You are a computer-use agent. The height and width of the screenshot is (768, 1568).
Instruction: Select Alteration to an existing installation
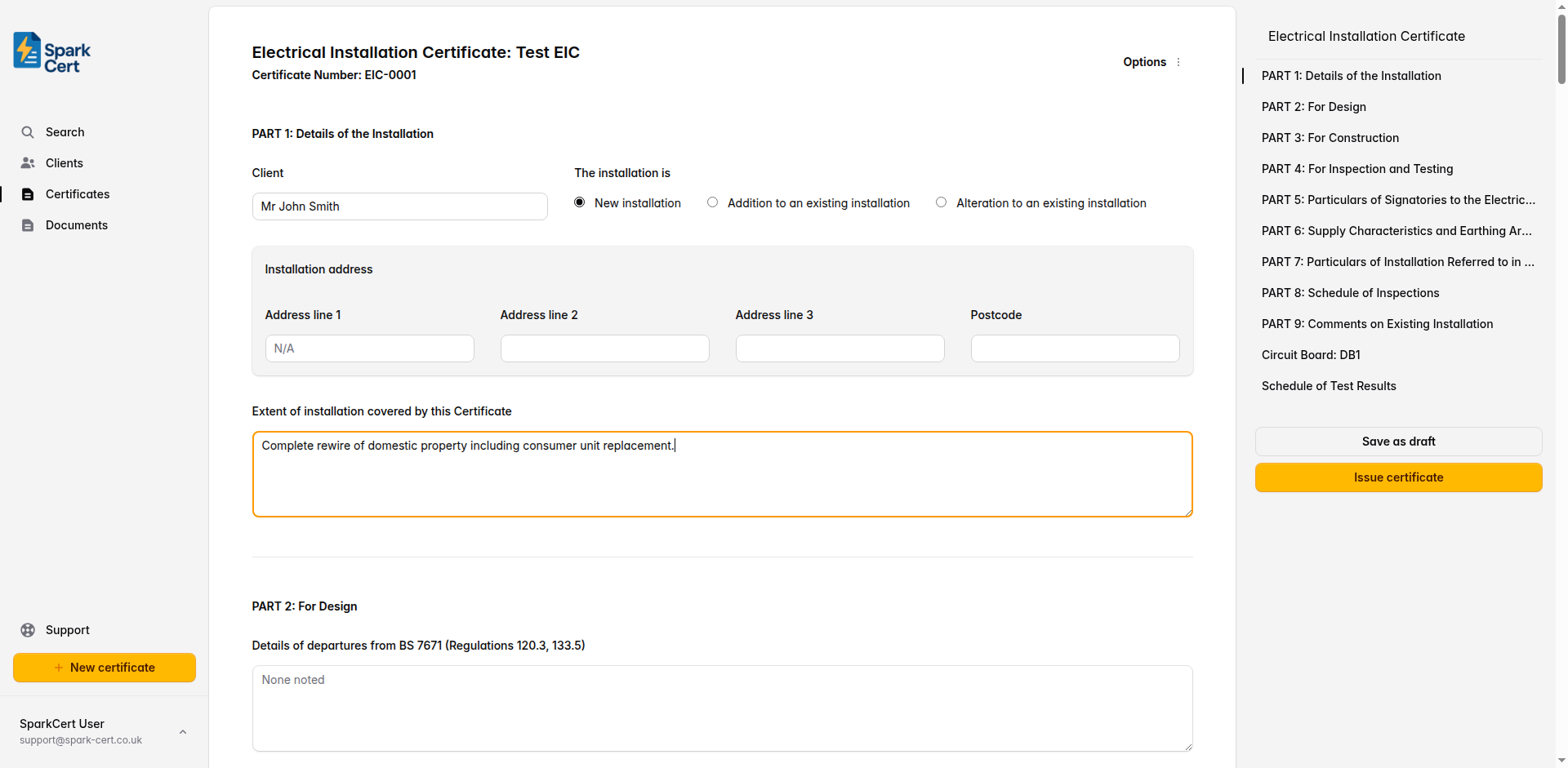(941, 202)
